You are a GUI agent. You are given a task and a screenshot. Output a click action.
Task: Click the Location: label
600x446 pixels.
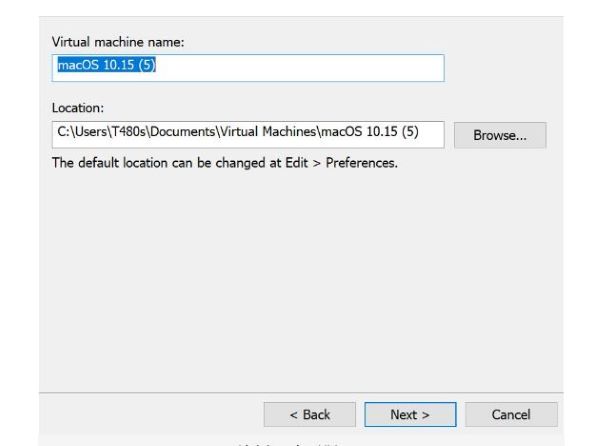tap(78, 108)
